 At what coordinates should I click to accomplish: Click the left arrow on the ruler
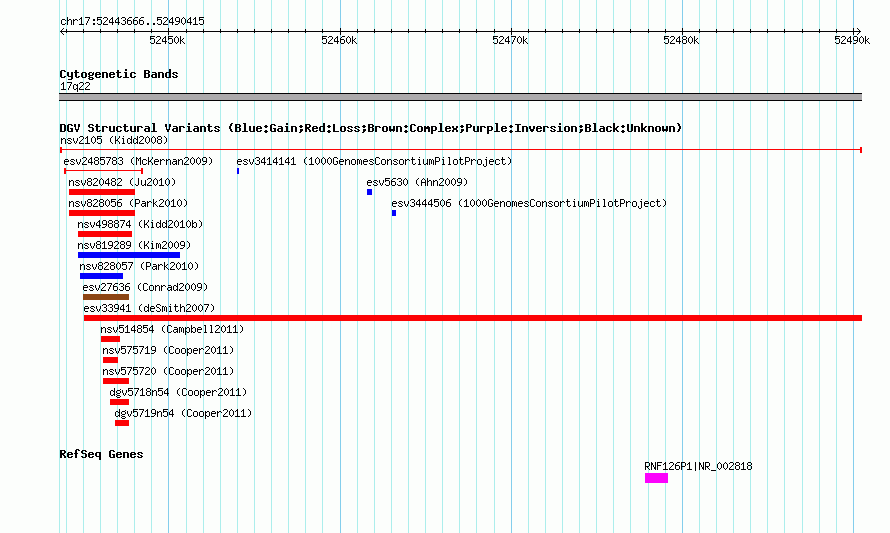[x=63, y=31]
